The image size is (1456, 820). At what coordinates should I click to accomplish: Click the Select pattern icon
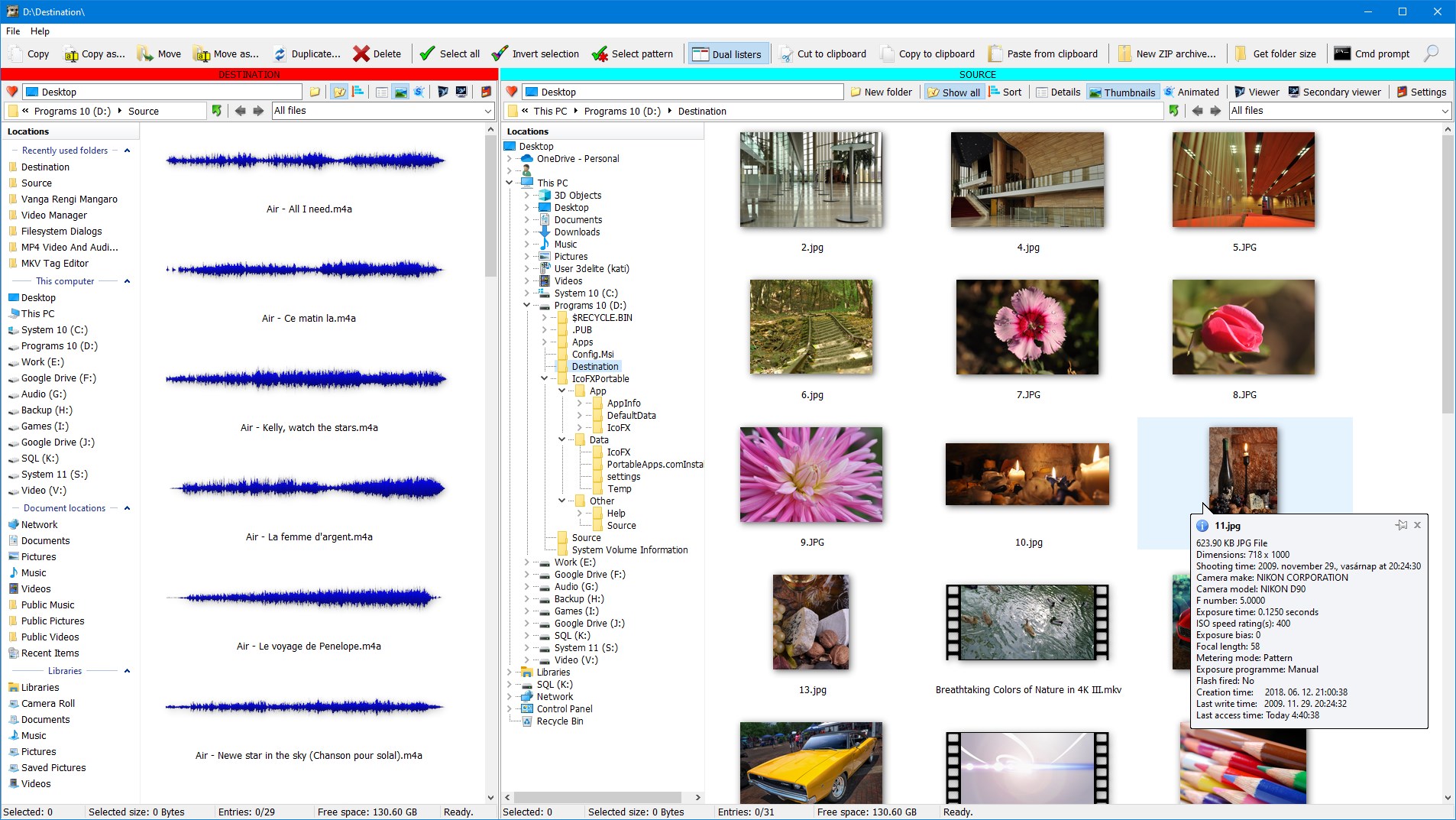pyautogui.click(x=600, y=53)
